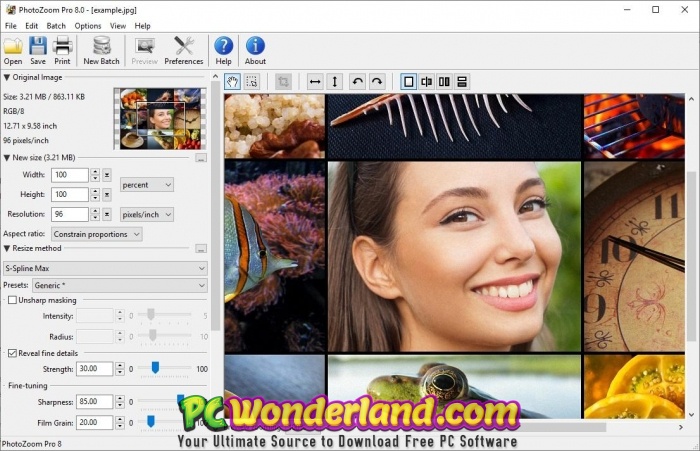
Task: Click the Open folder icon
Action: tap(13, 50)
